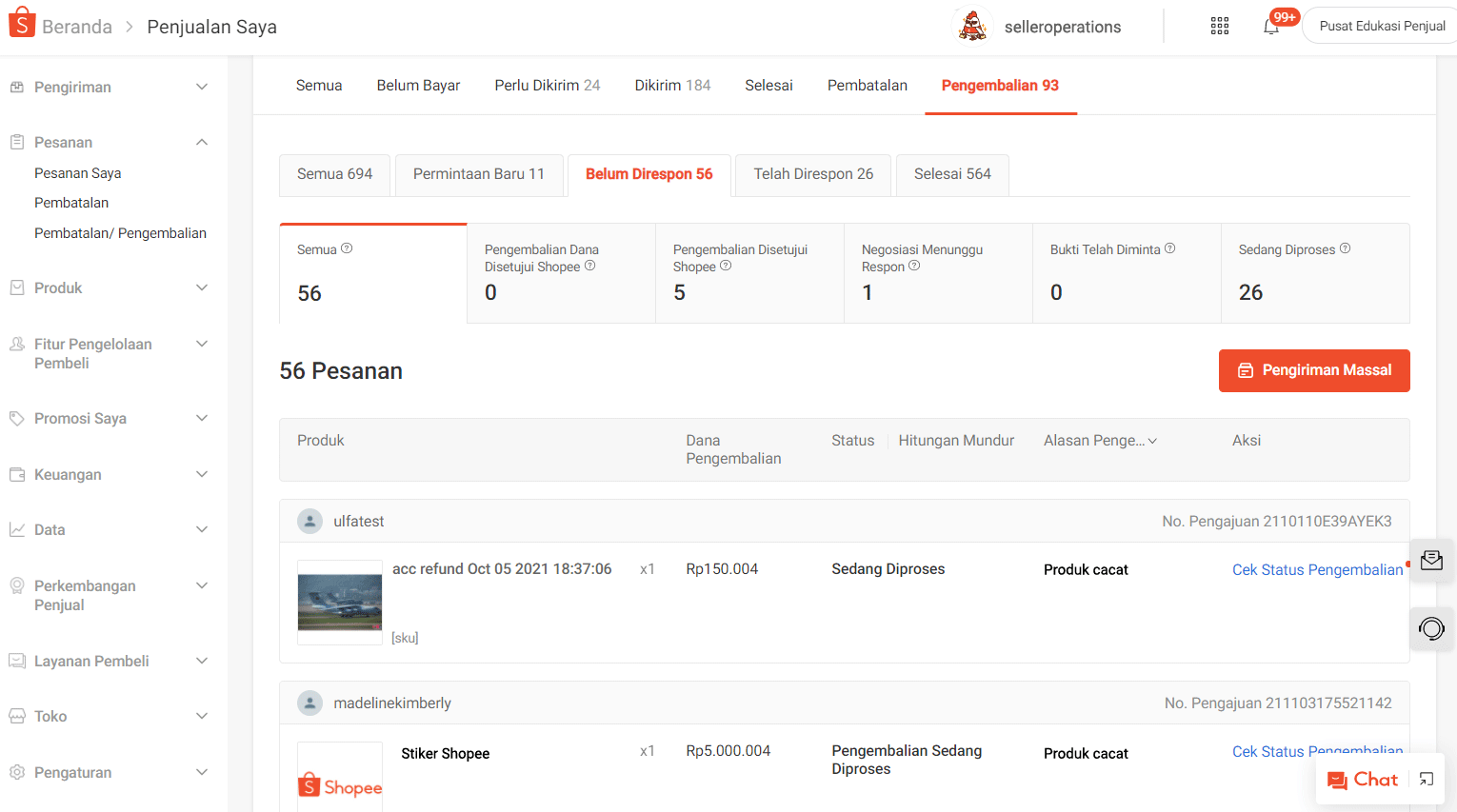Click the apps grid icon in header
The image size is (1457, 812).
(x=1219, y=26)
